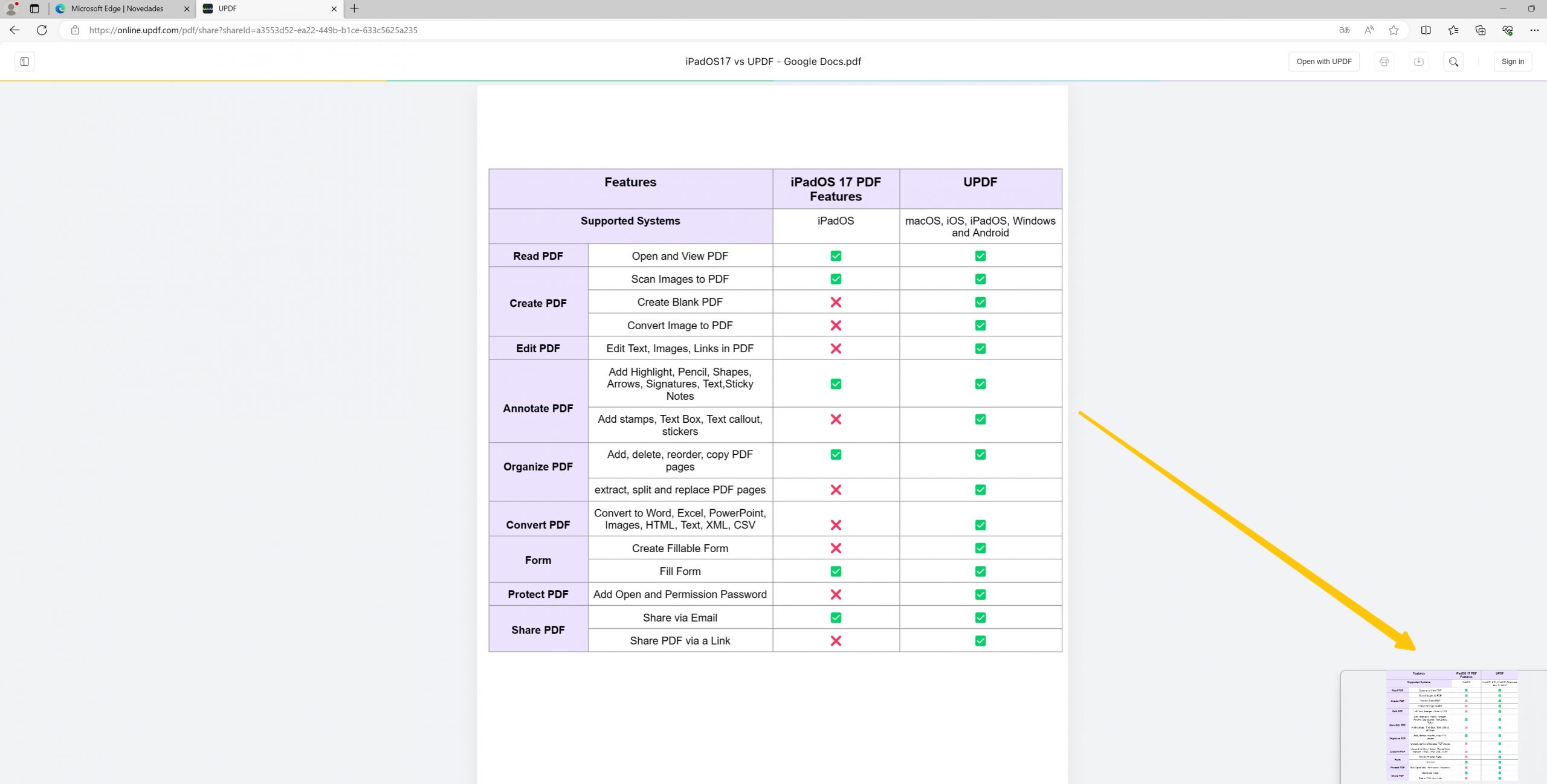Screen dimensions: 1547x784
Task: Click the iPadOS 17 PDF Features header
Action: click(x=836, y=189)
